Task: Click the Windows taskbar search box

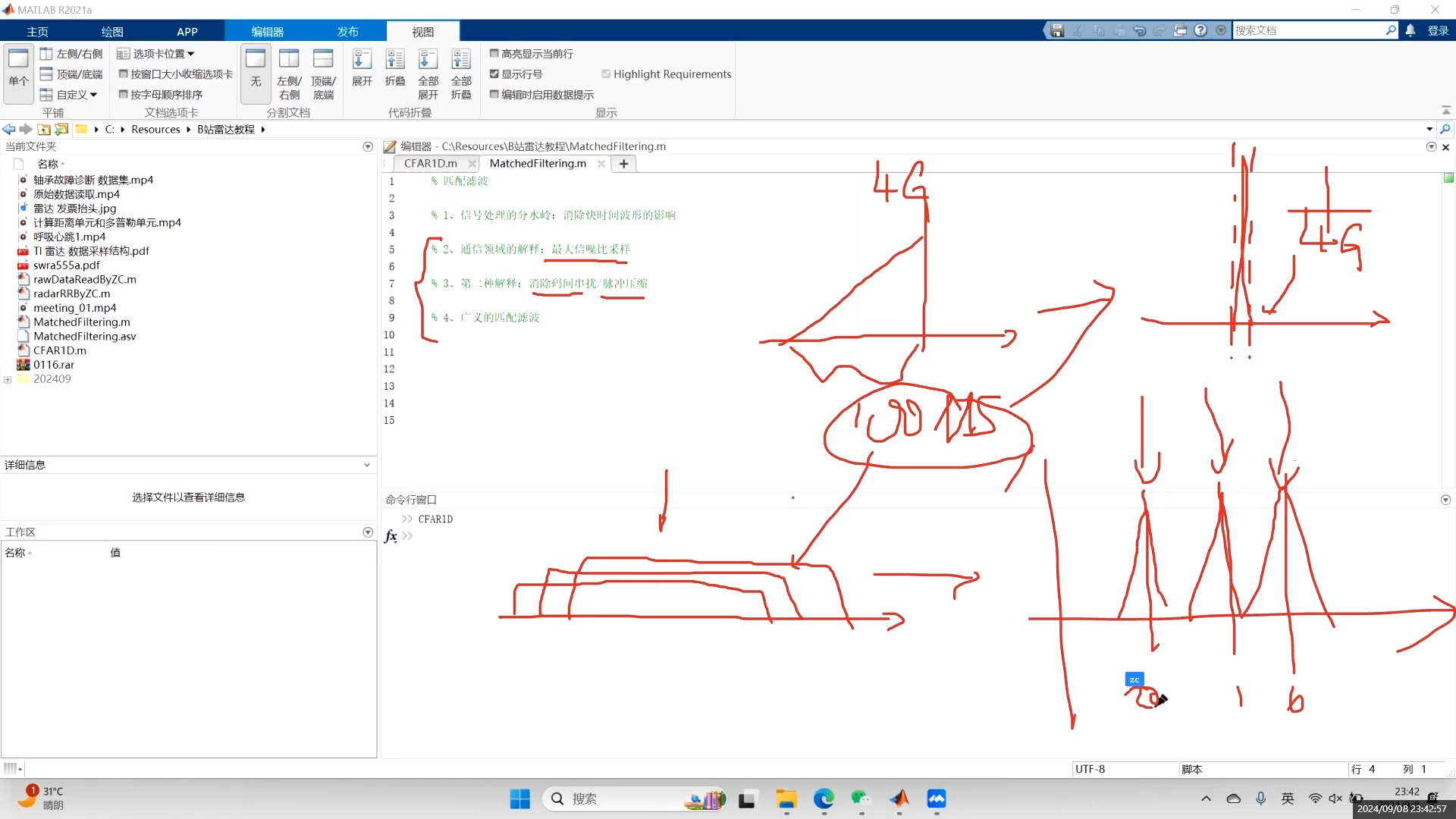Action: 635,799
